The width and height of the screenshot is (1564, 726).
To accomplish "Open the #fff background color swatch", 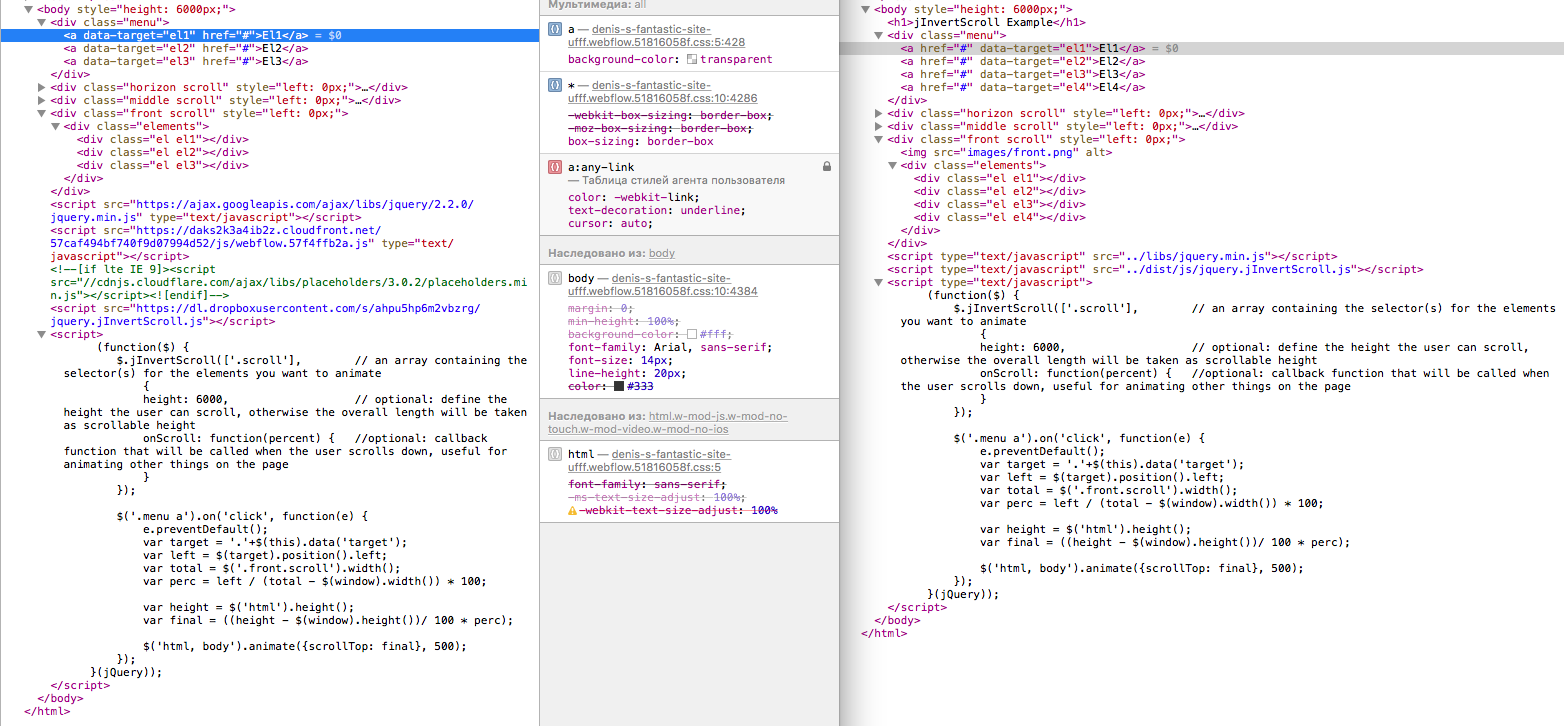I will [692, 334].
